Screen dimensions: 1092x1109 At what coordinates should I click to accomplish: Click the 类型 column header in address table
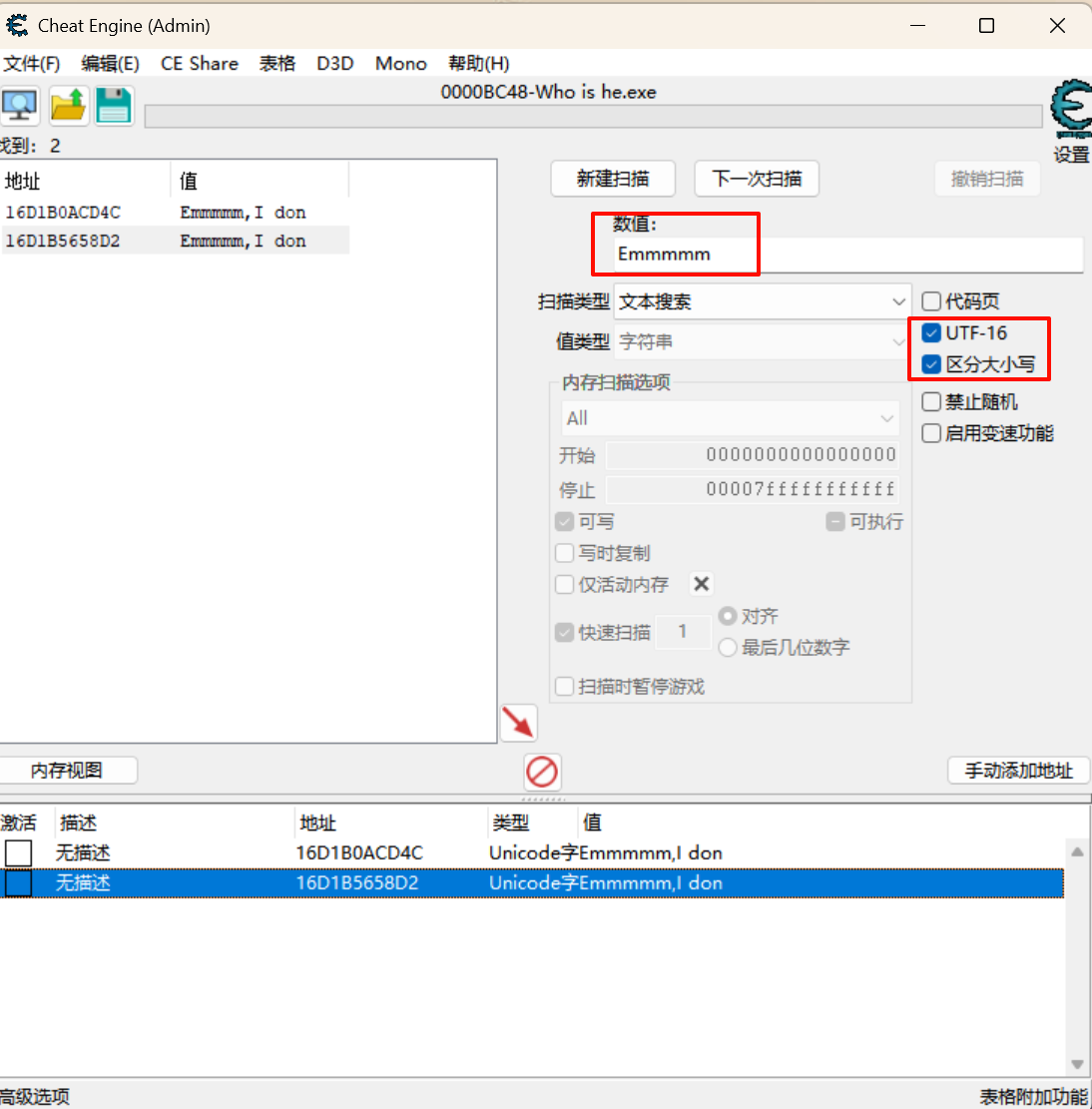(x=533, y=823)
